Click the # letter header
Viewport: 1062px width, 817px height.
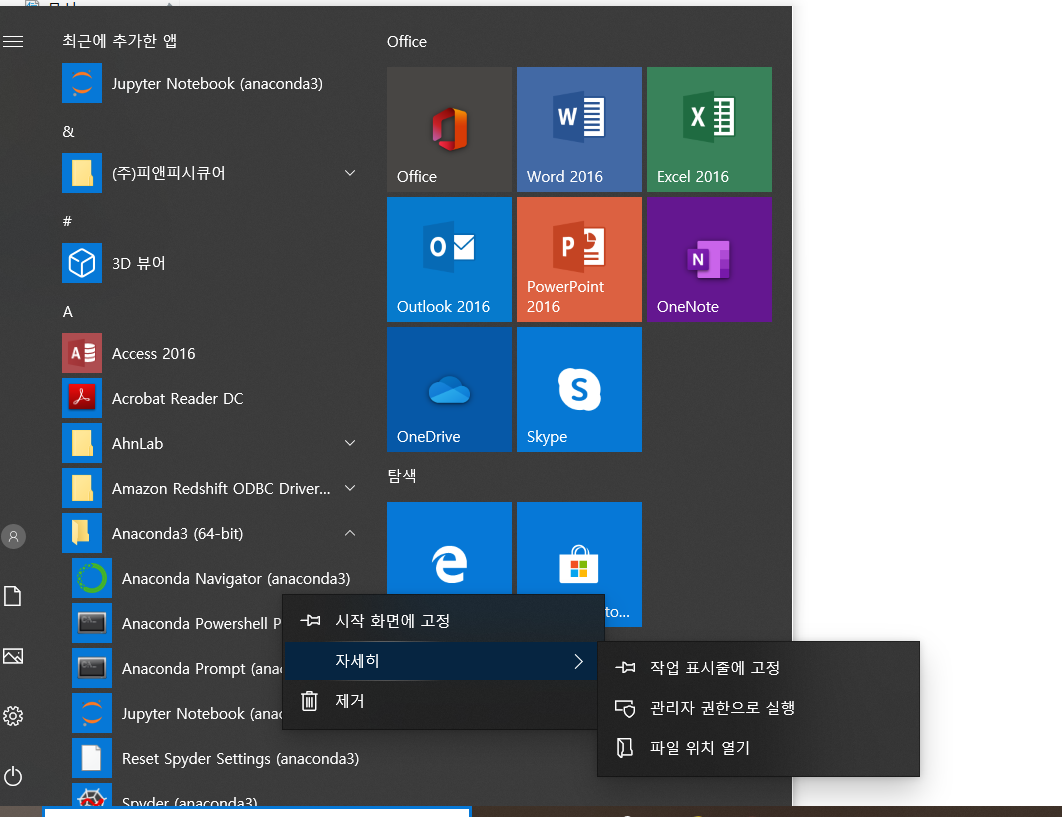click(67, 221)
